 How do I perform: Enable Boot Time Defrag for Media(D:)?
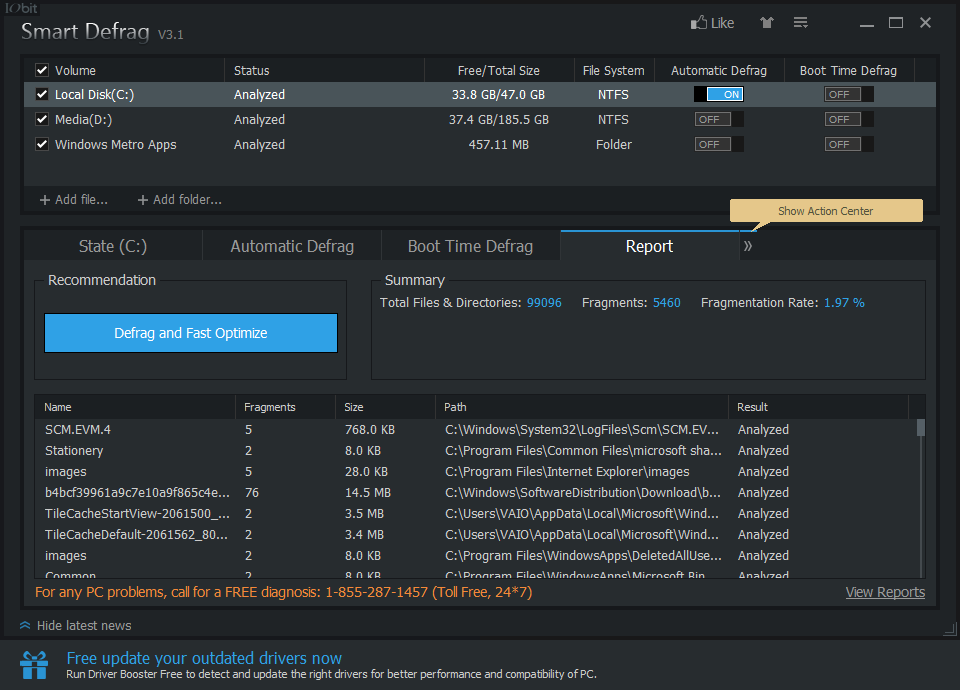point(848,120)
